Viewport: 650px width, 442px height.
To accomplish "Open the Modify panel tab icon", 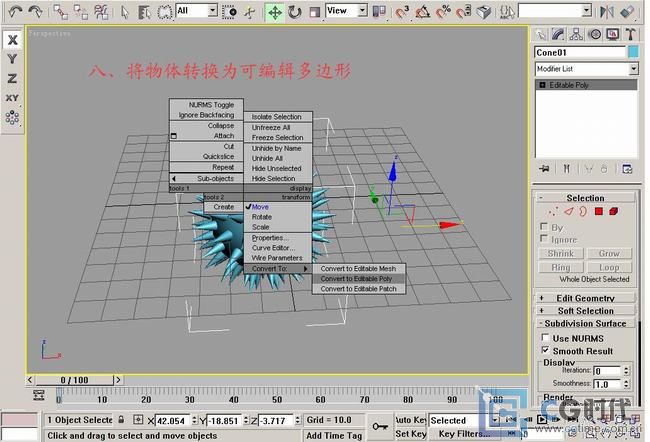I will [x=558, y=34].
